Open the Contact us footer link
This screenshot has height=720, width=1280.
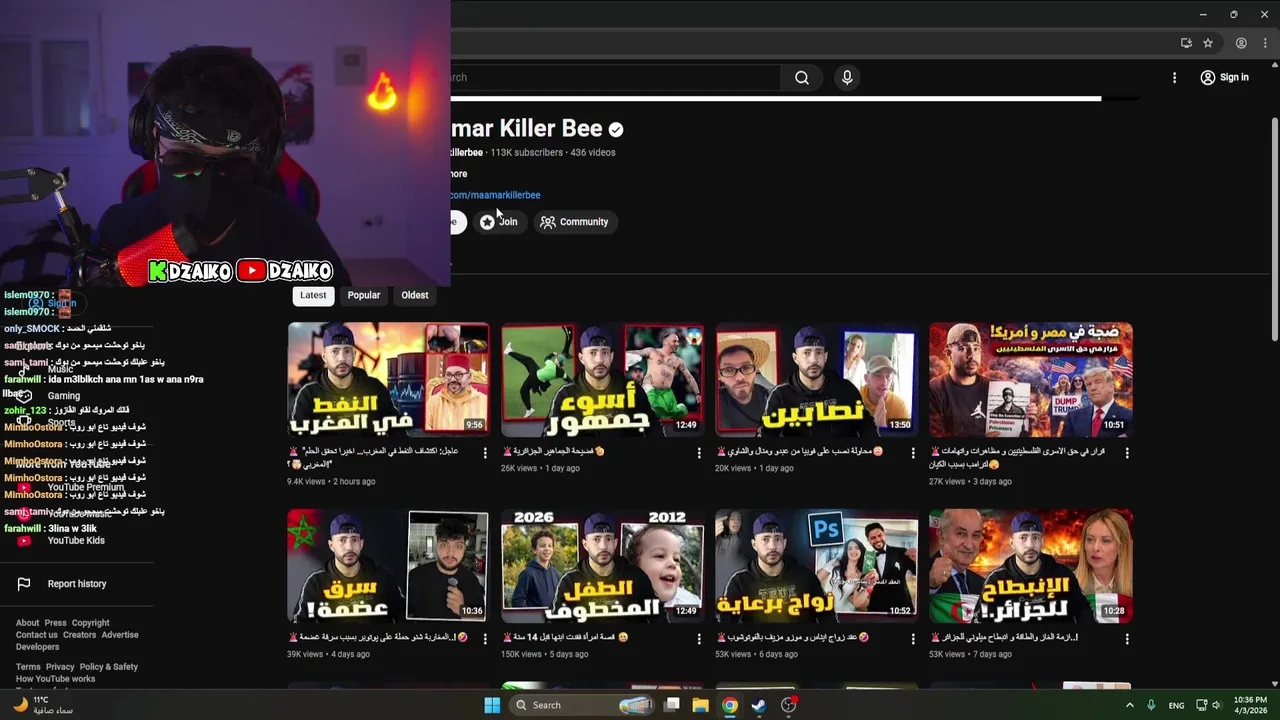click(37, 635)
